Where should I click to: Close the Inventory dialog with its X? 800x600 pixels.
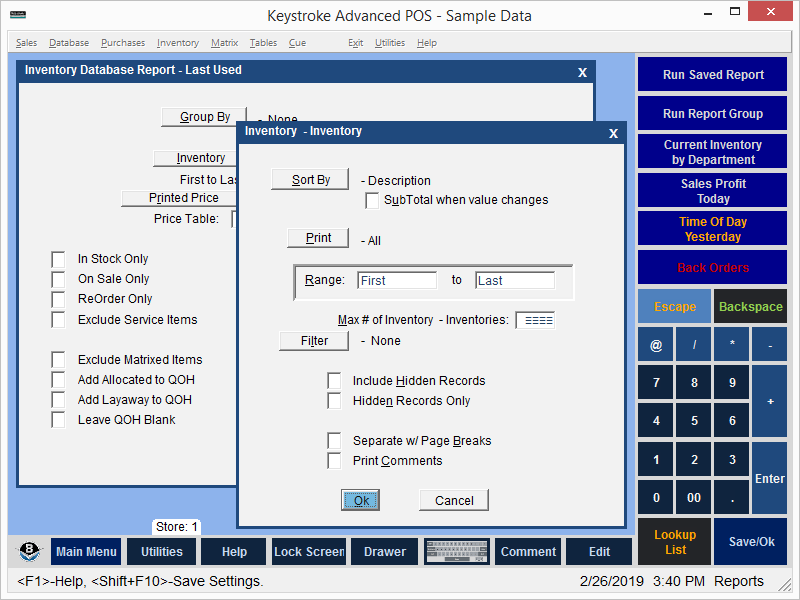pos(613,132)
